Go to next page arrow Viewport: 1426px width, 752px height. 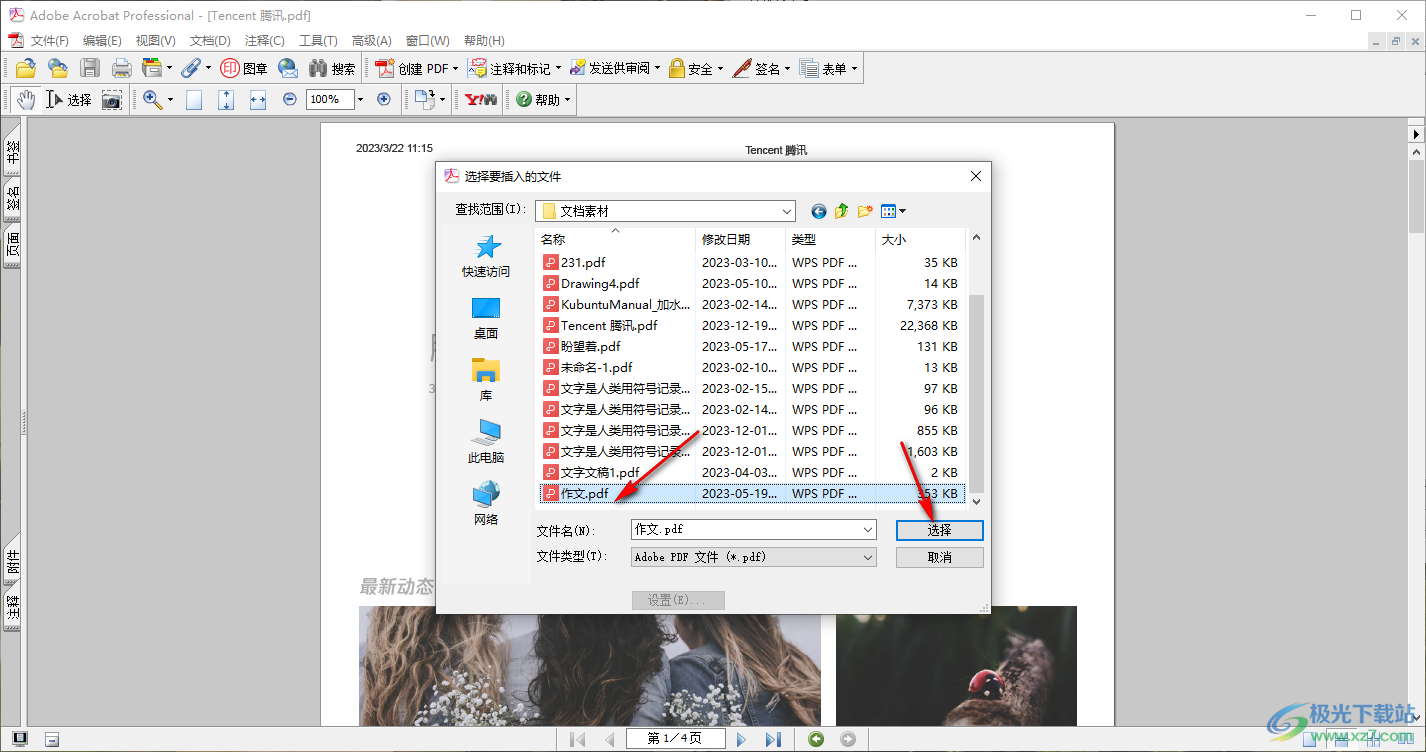click(x=741, y=739)
